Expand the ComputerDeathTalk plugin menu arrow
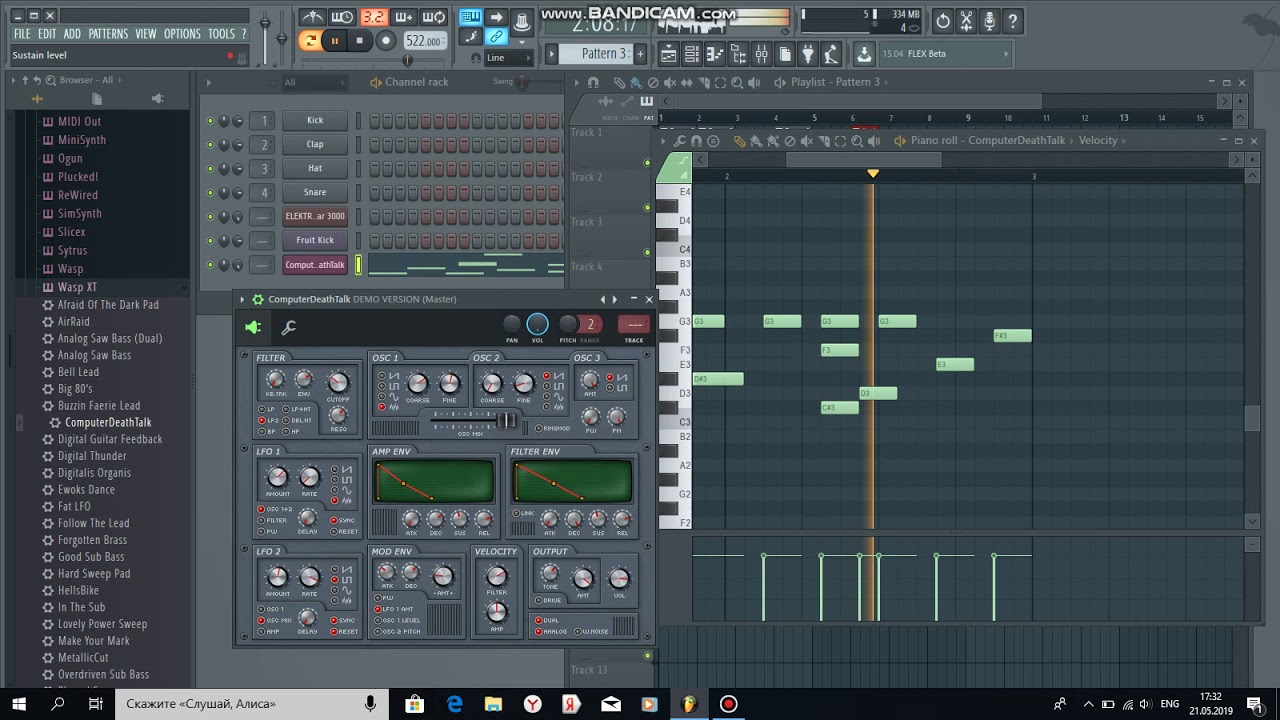The image size is (1280, 720). (242, 299)
